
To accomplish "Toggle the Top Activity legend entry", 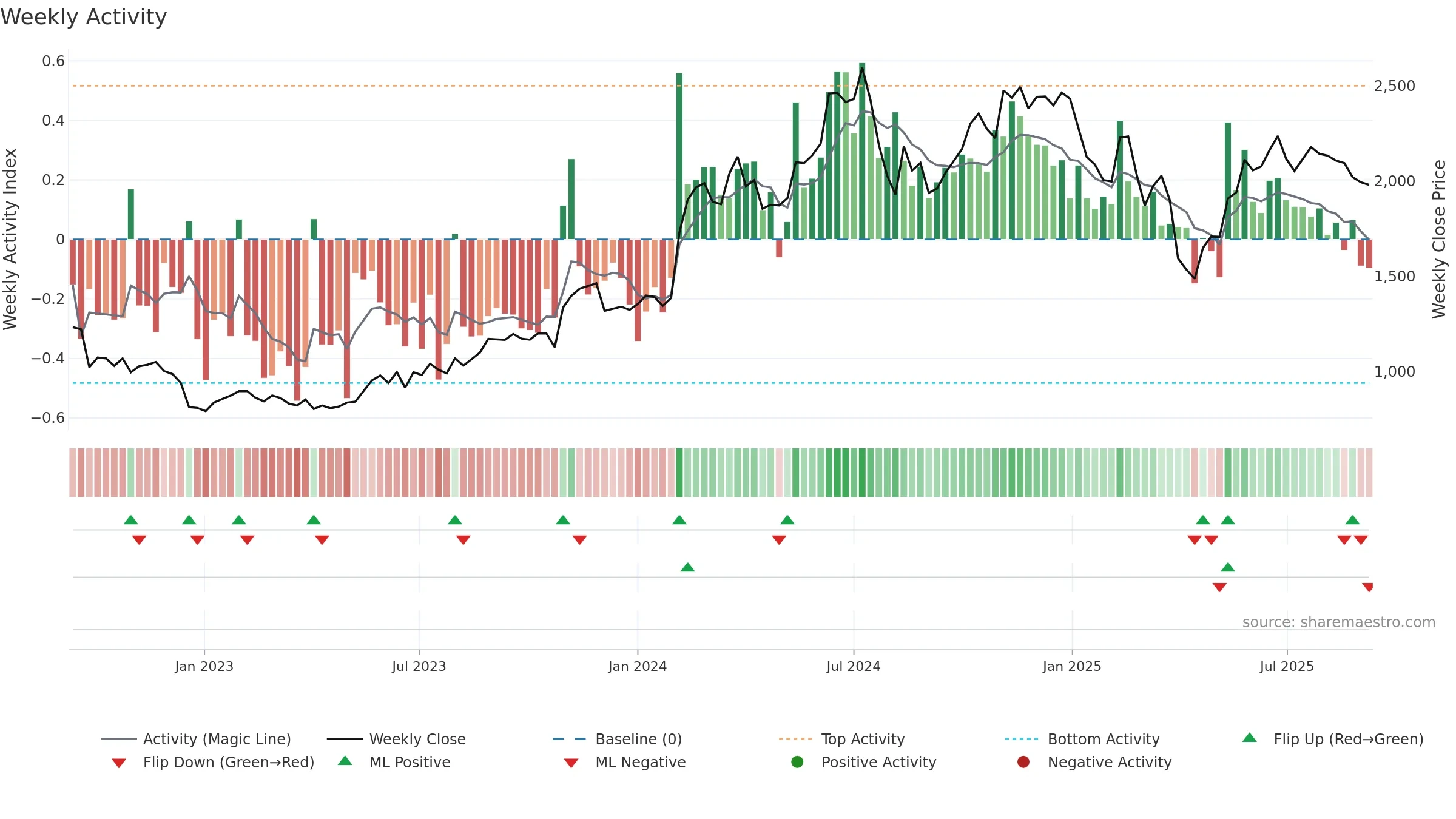I will pyautogui.click(x=842, y=739).
